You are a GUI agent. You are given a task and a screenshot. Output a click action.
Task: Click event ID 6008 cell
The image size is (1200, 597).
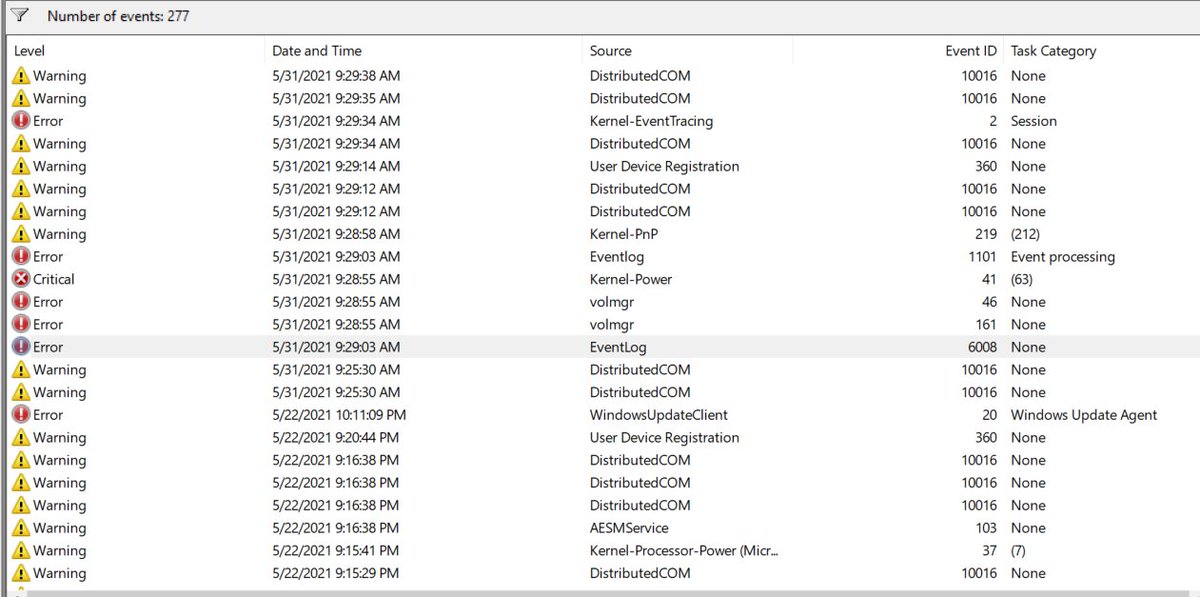(x=981, y=347)
